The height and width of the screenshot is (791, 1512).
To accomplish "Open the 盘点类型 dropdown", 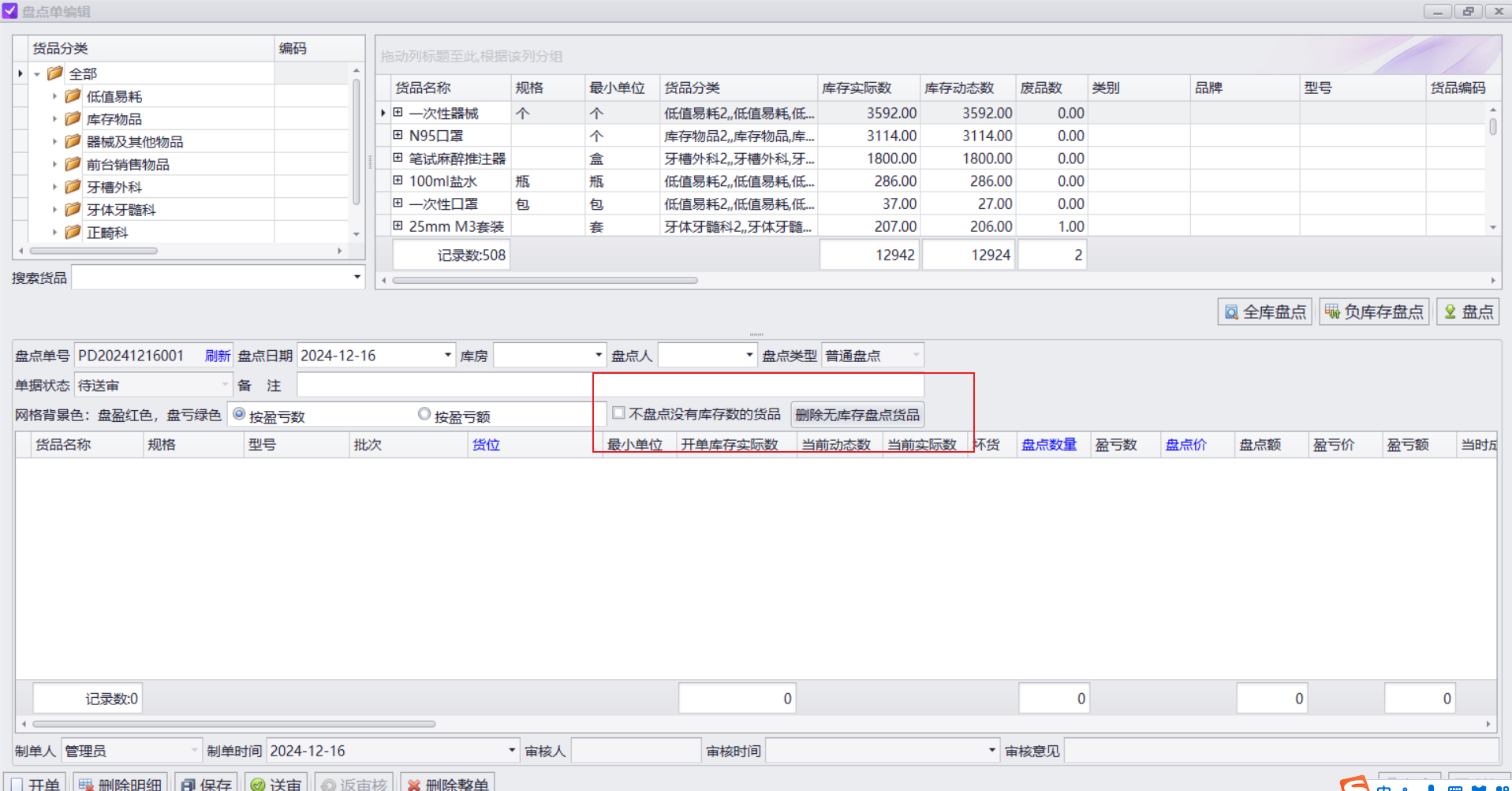I will point(916,355).
